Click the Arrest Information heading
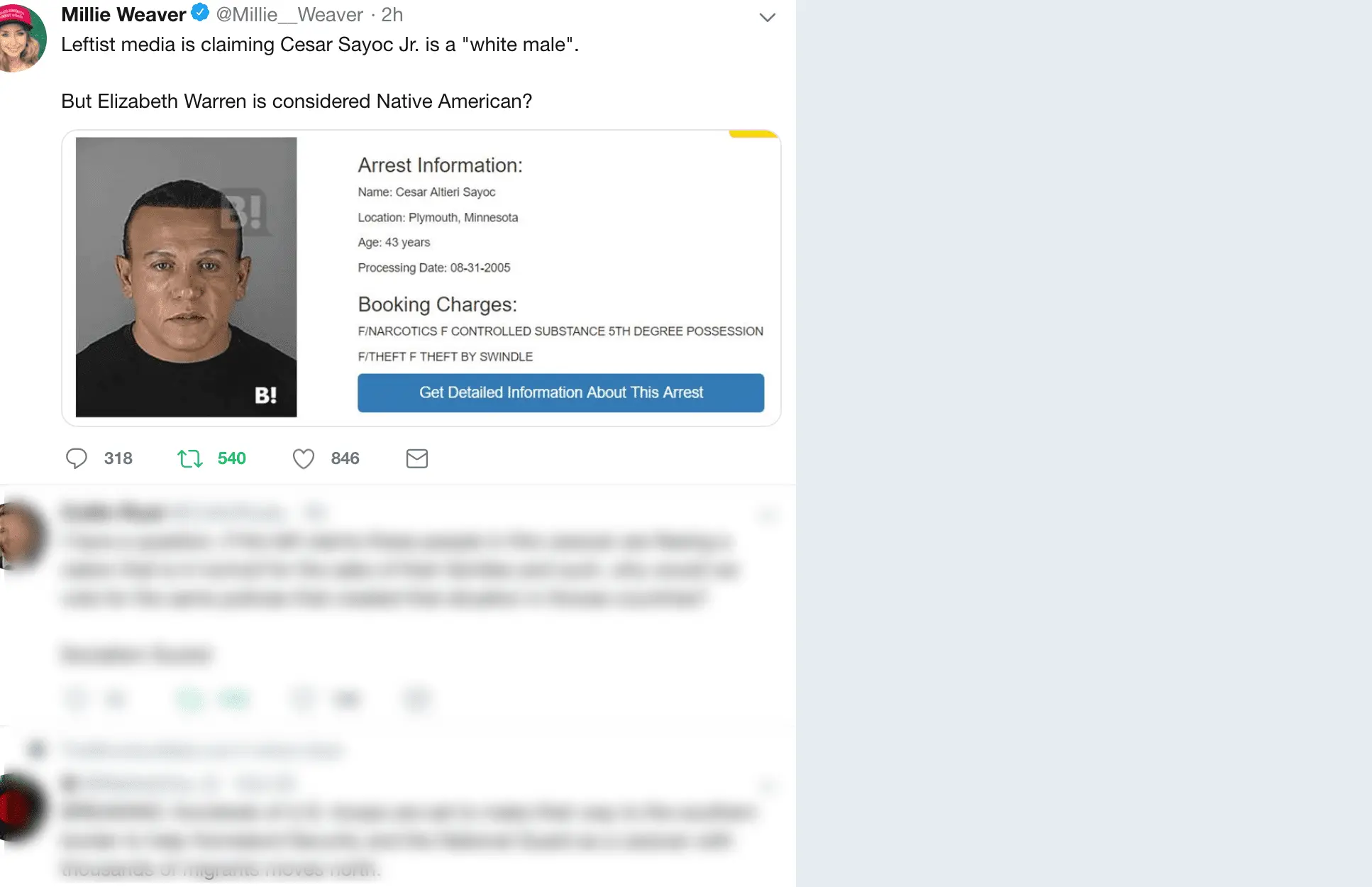The height and width of the screenshot is (887, 1372). click(440, 165)
